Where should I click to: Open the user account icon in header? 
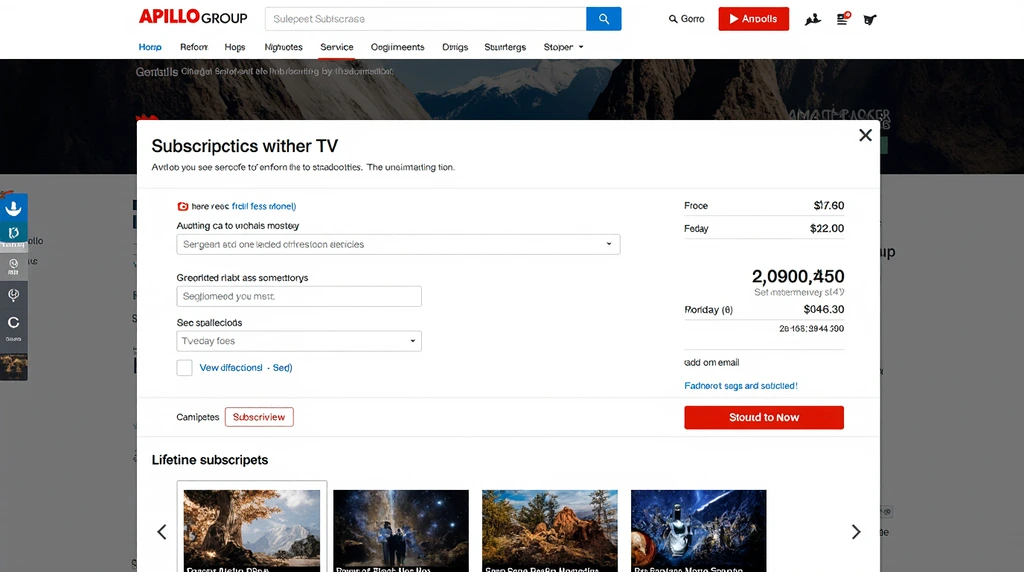[812, 20]
